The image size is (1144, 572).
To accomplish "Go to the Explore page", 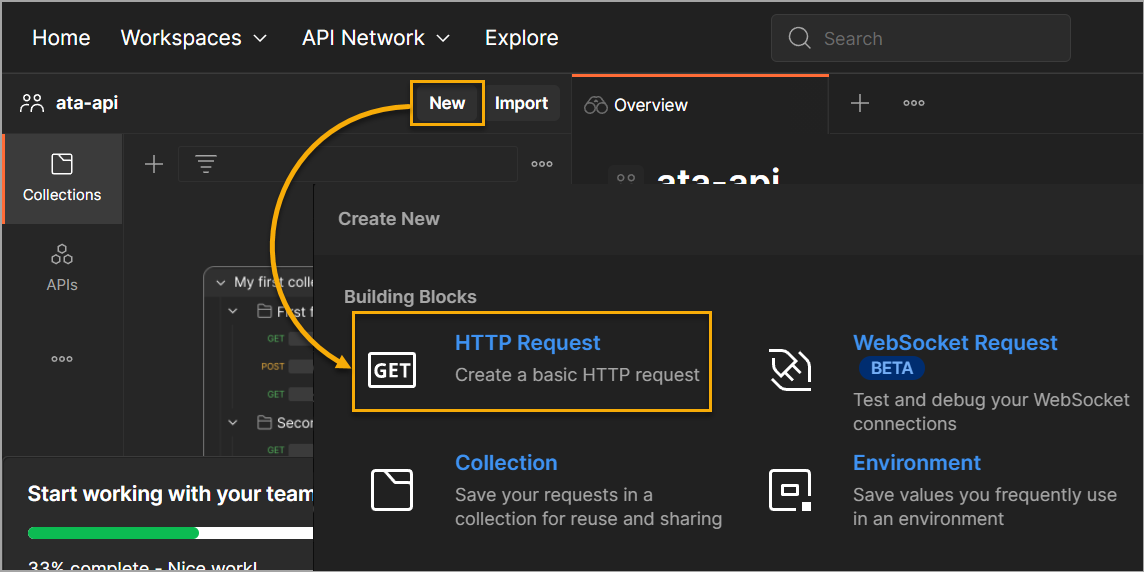I will coord(522,38).
